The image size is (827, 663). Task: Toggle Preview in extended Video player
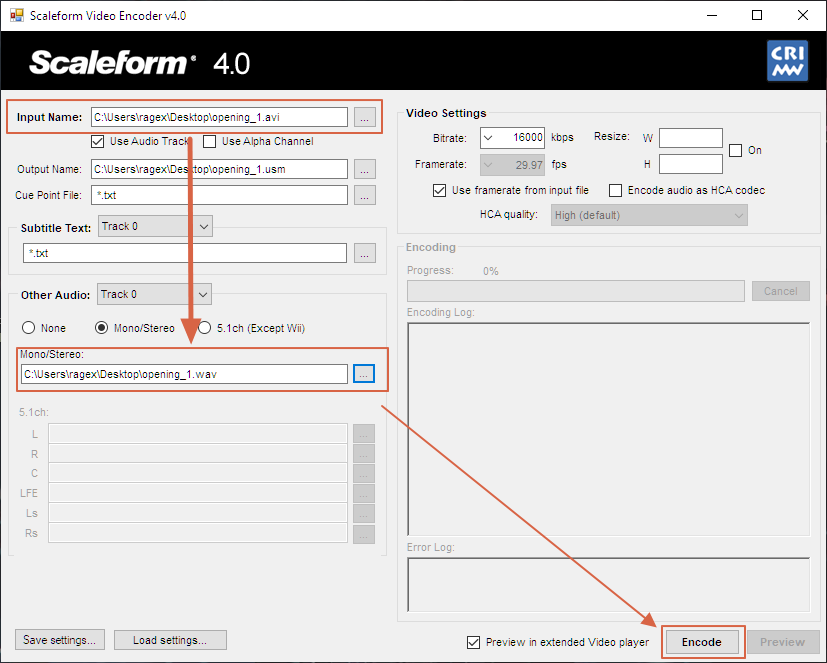tap(473, 642)
